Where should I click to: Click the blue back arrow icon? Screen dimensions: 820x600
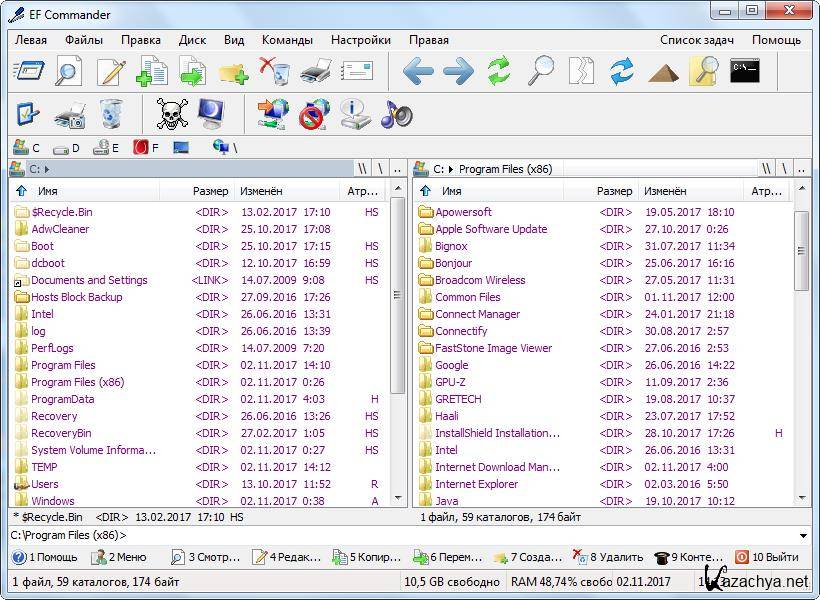(x=417, y=71)
